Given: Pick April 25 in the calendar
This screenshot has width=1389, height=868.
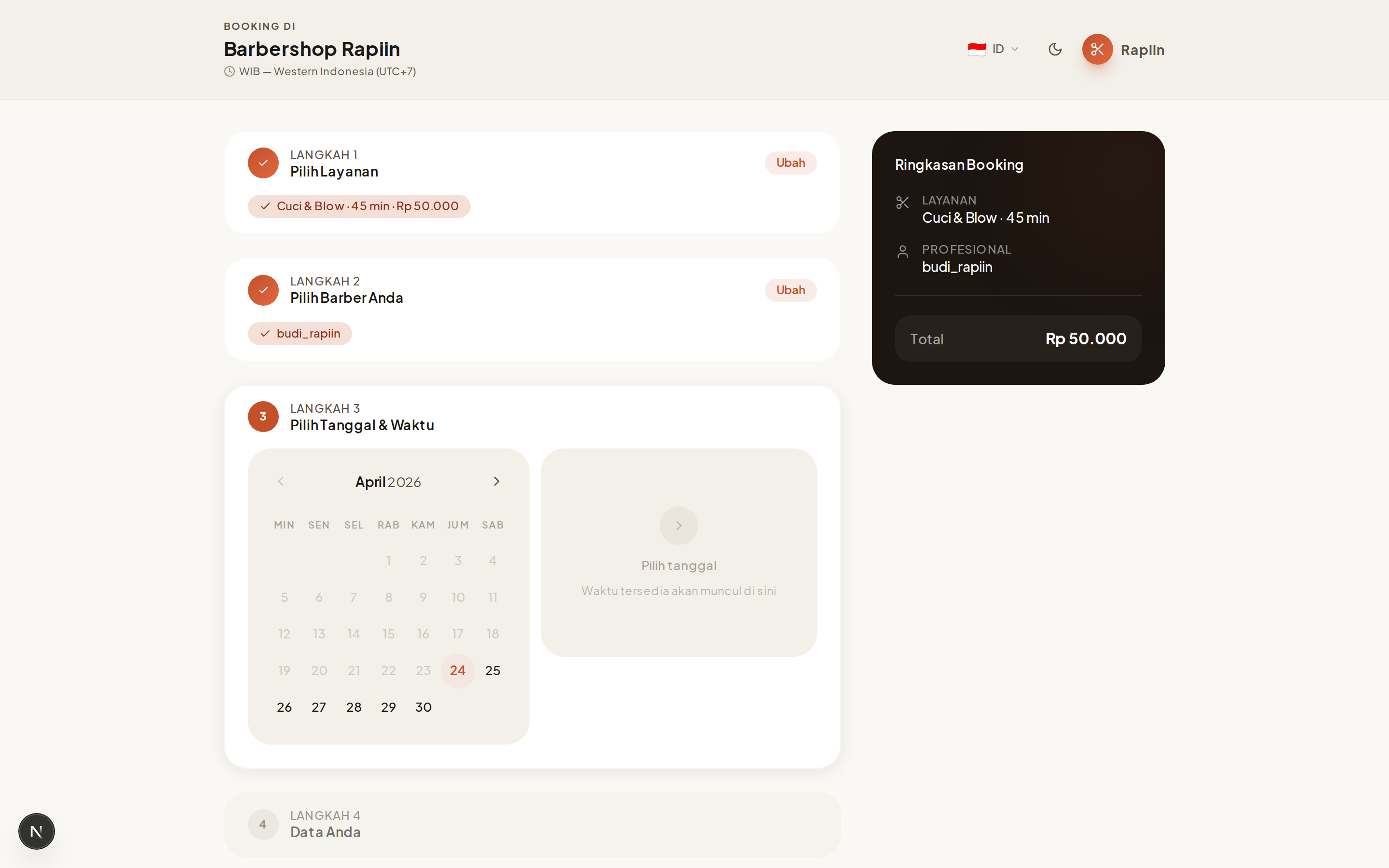Looking at the screenshot, I should click(x=492, y=670).
